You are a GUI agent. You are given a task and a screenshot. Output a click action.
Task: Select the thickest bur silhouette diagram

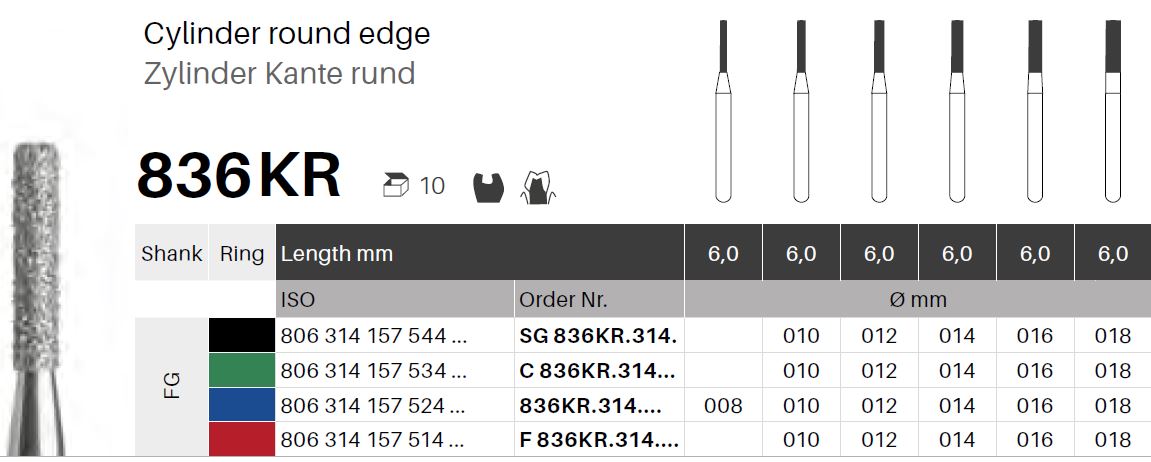1113,111
